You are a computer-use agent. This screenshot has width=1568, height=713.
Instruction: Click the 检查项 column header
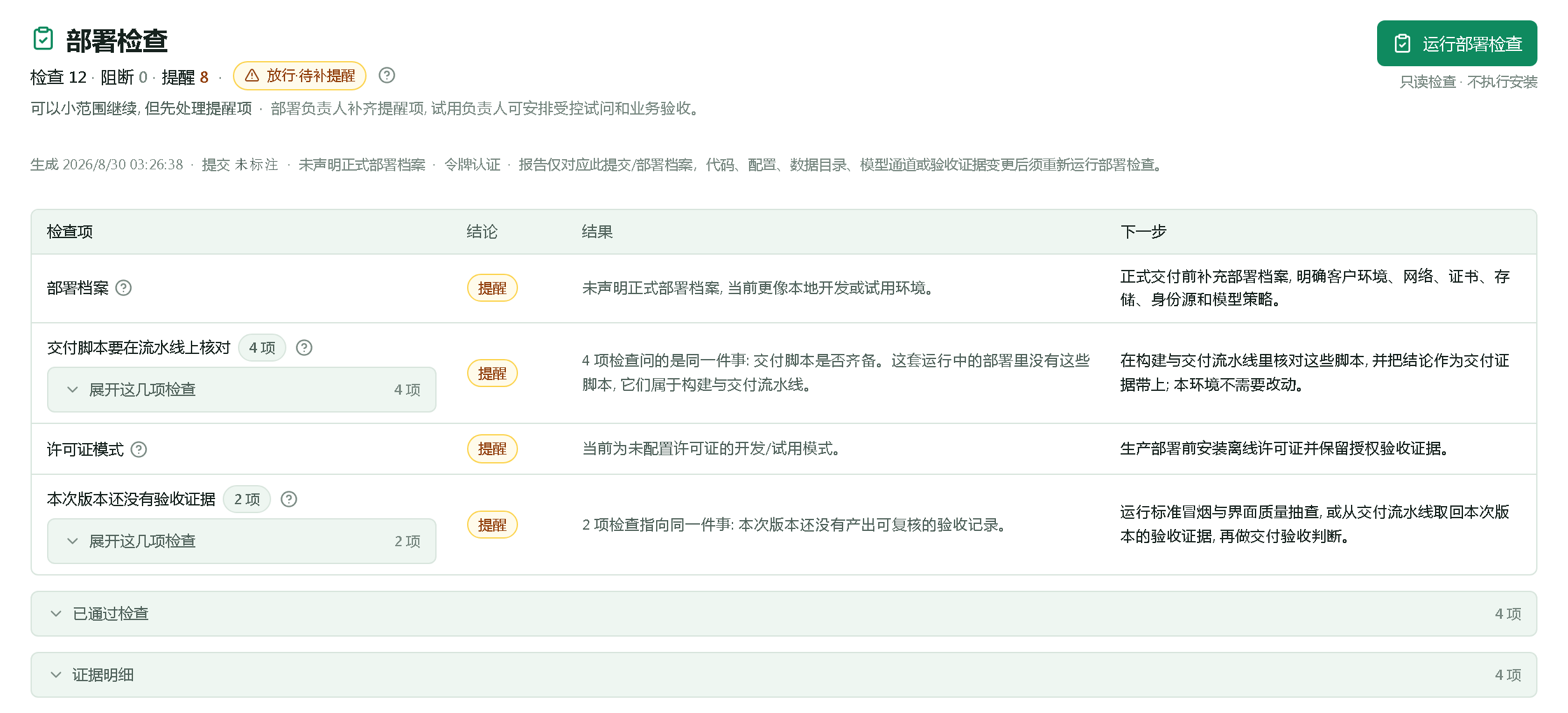[x=70, y=232]
